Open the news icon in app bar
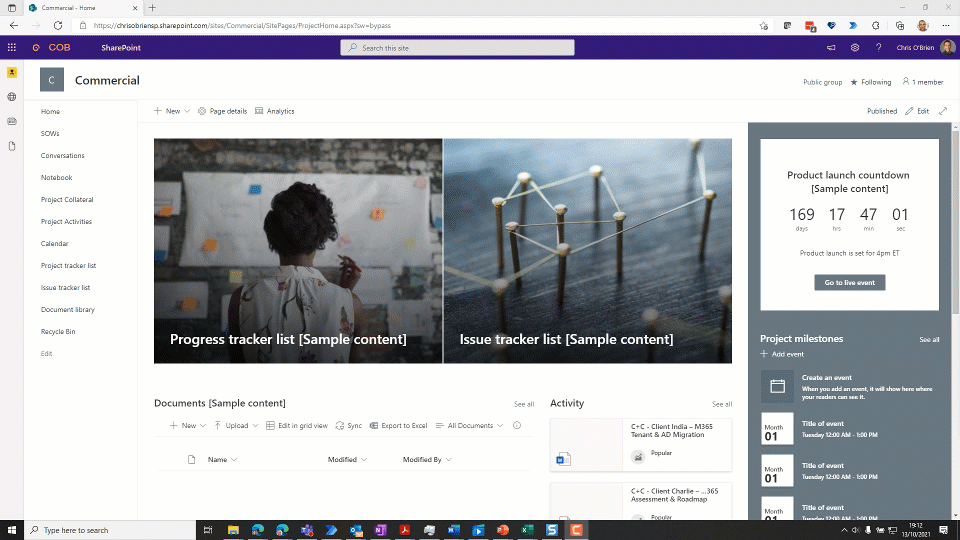This screenshot has height=540, width=960. coord(12,121)
